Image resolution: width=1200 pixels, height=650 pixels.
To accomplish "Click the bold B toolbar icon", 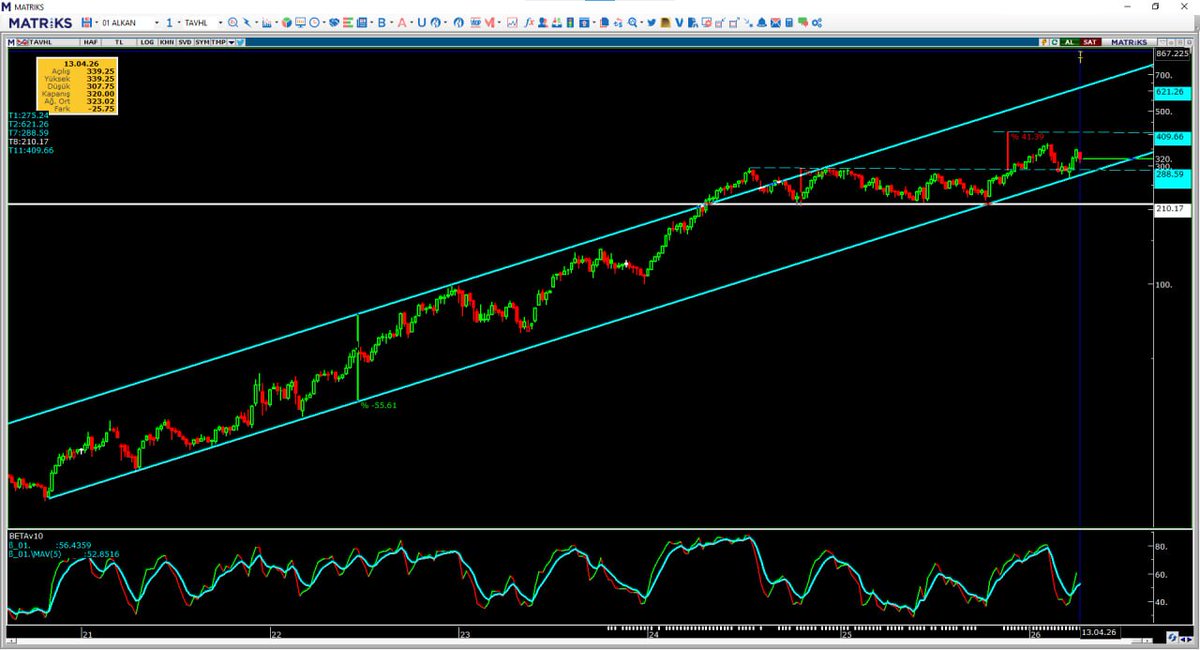I will (382, 22).
